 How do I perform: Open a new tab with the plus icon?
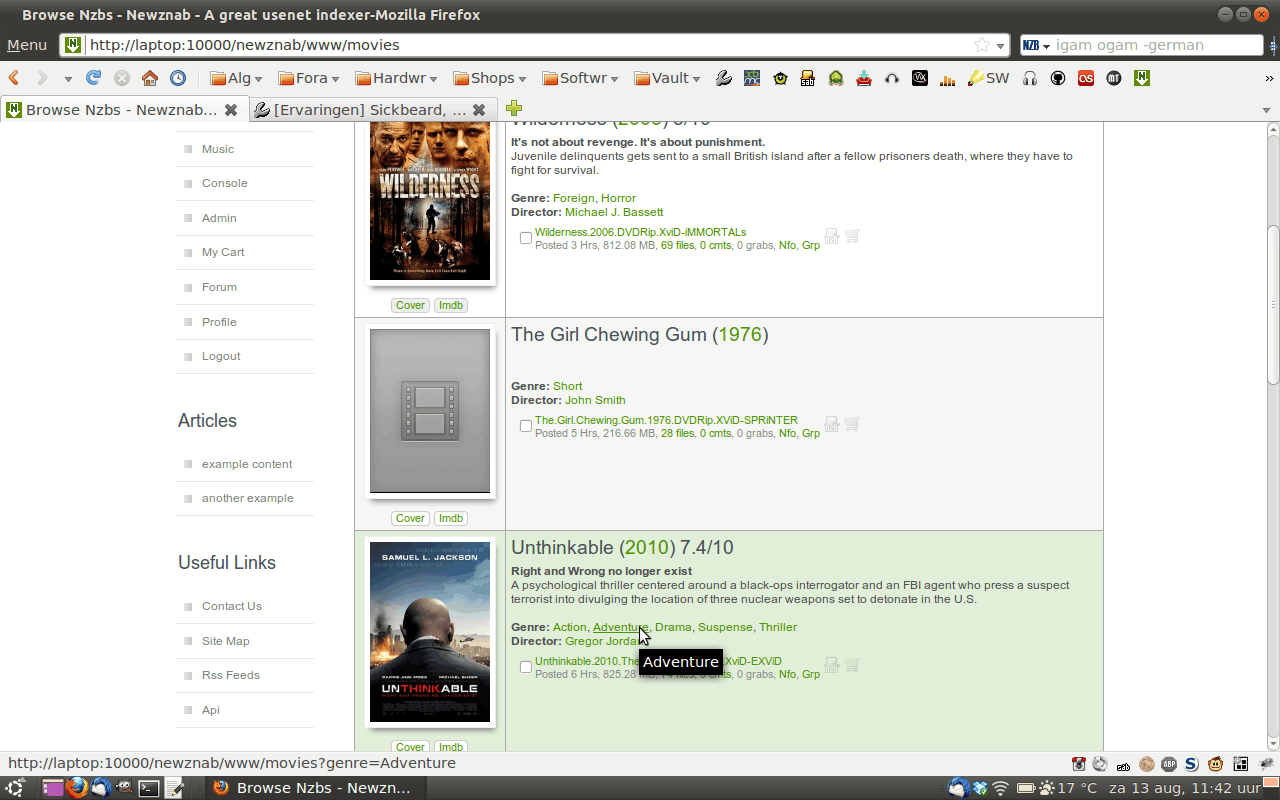coord(514,109)
